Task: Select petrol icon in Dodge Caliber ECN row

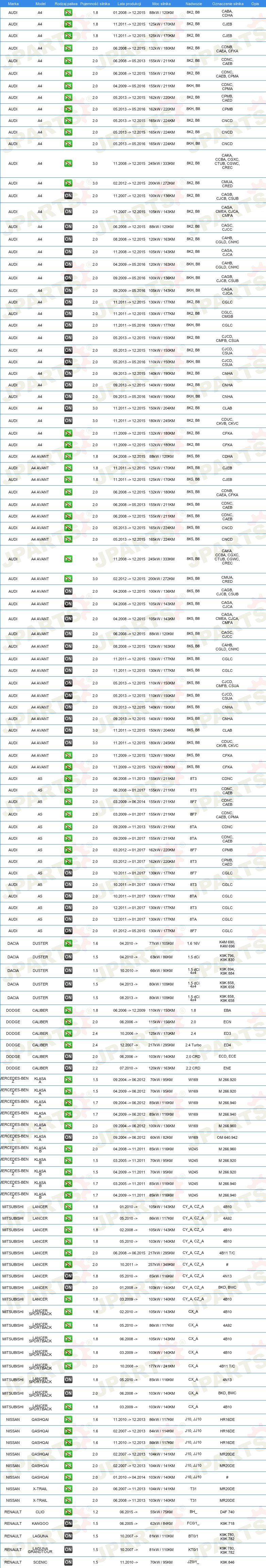Action: point(68,1022)
